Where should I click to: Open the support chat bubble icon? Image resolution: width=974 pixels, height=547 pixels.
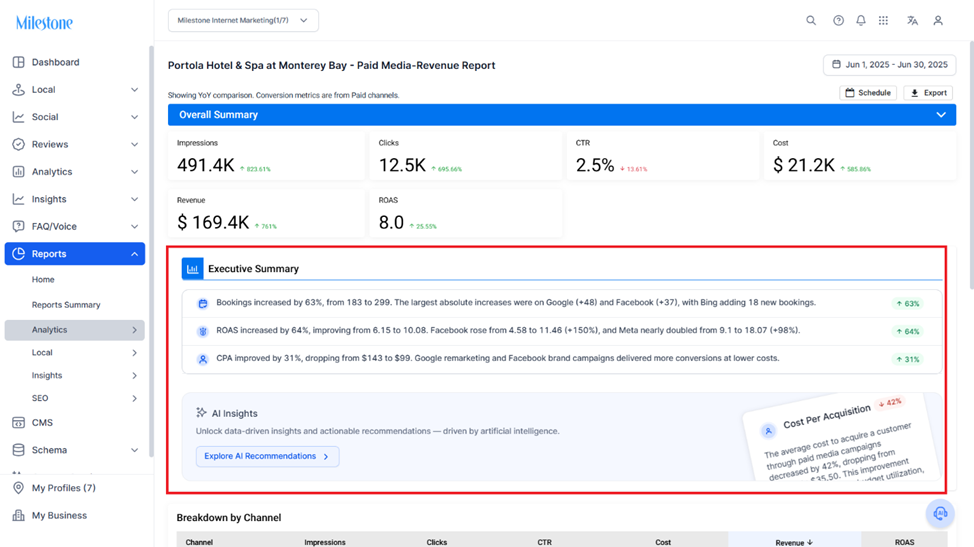940,513
